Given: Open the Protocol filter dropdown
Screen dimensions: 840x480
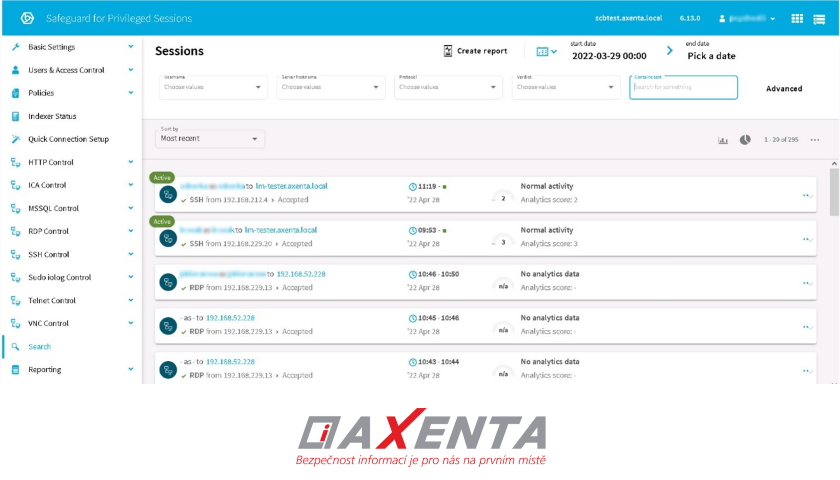Looking at the screenshot, I should [448, 87].
